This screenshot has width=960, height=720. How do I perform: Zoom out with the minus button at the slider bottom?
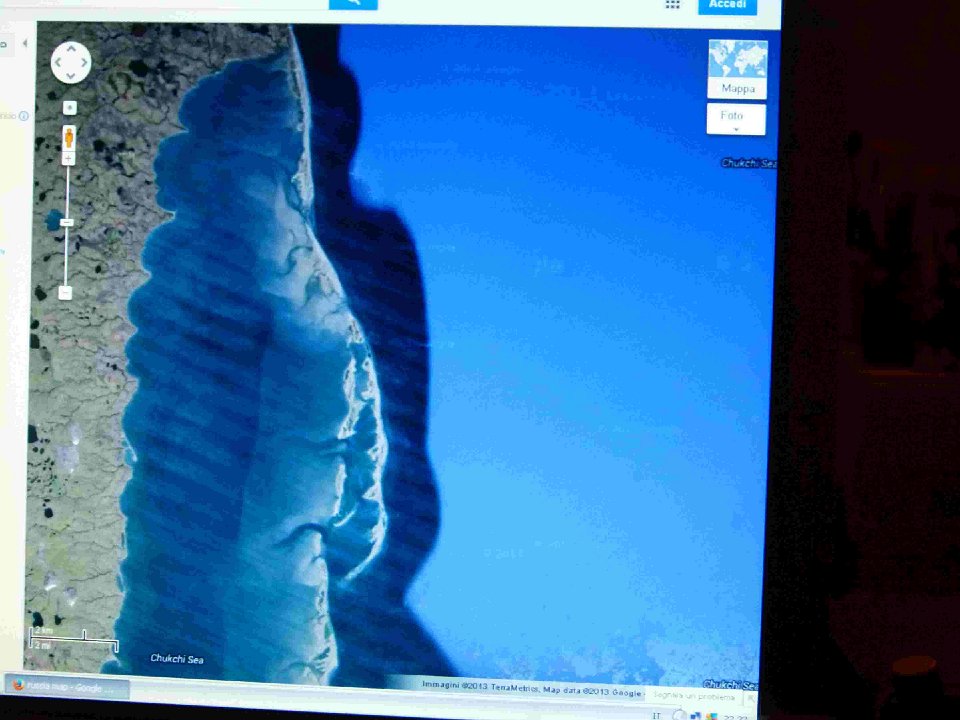66,293
